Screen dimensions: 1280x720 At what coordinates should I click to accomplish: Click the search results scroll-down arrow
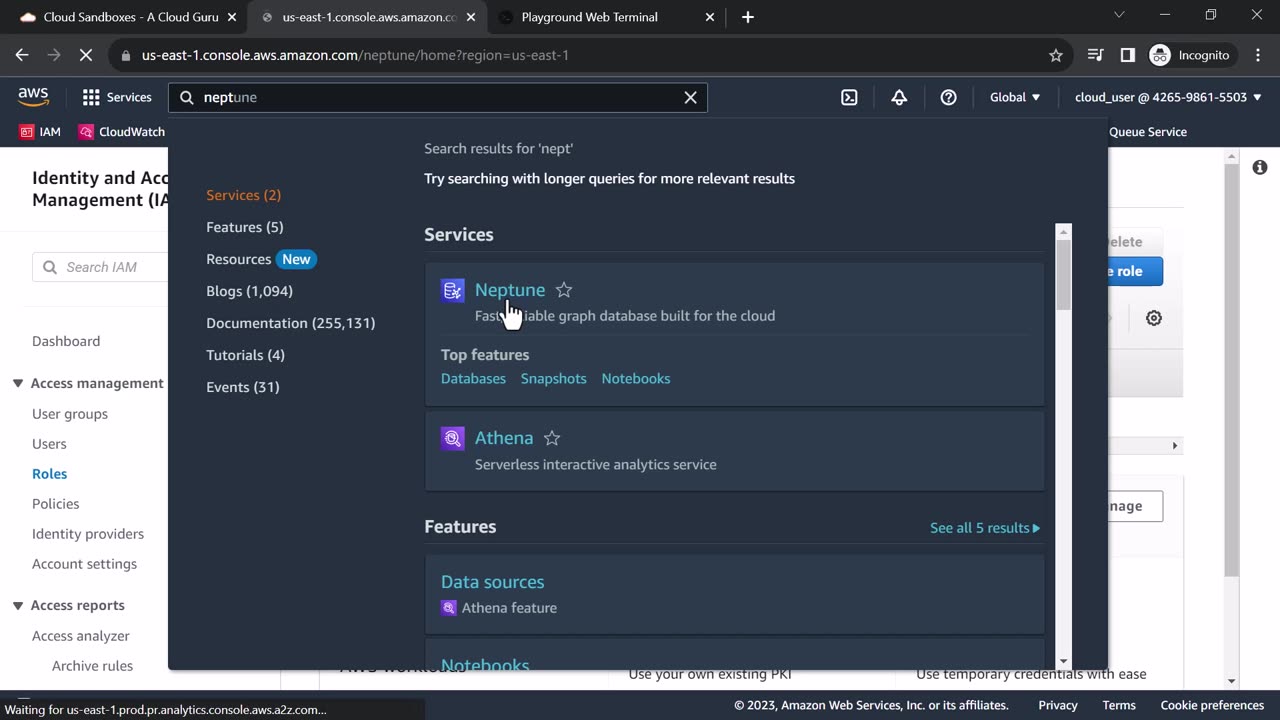(1064, 662)
